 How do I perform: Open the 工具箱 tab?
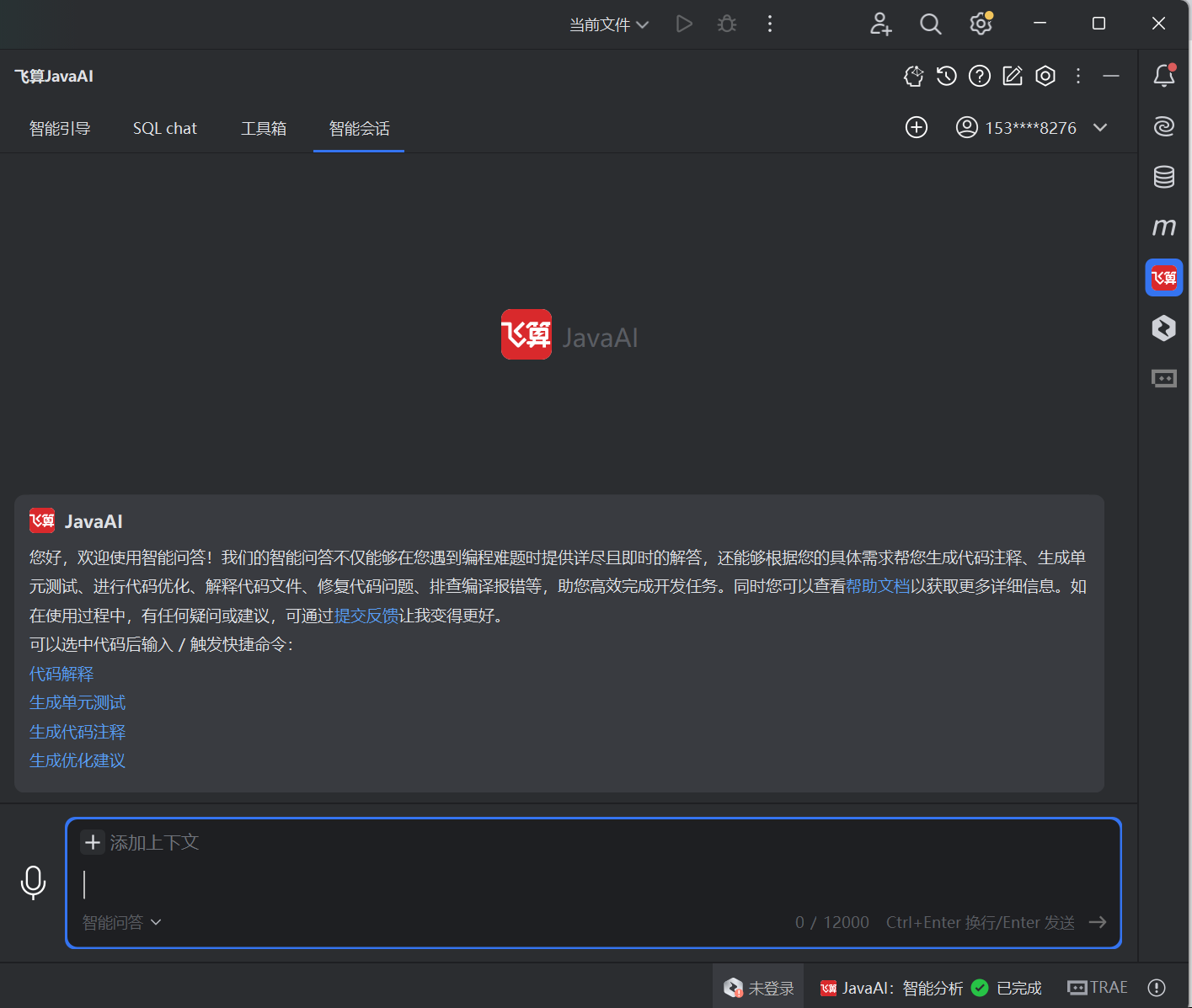(x=264, y=128)
